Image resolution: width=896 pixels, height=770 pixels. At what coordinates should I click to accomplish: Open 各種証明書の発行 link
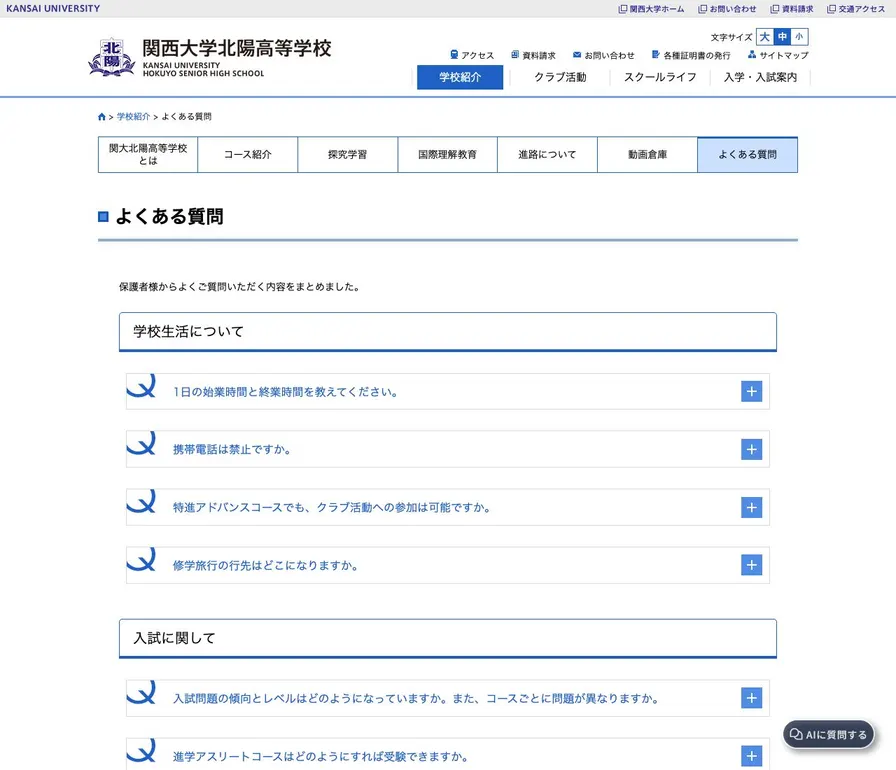(x=691, y=55)
